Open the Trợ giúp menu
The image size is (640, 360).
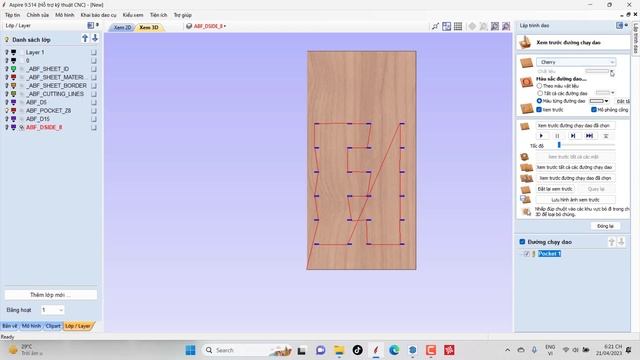[182, 15]
